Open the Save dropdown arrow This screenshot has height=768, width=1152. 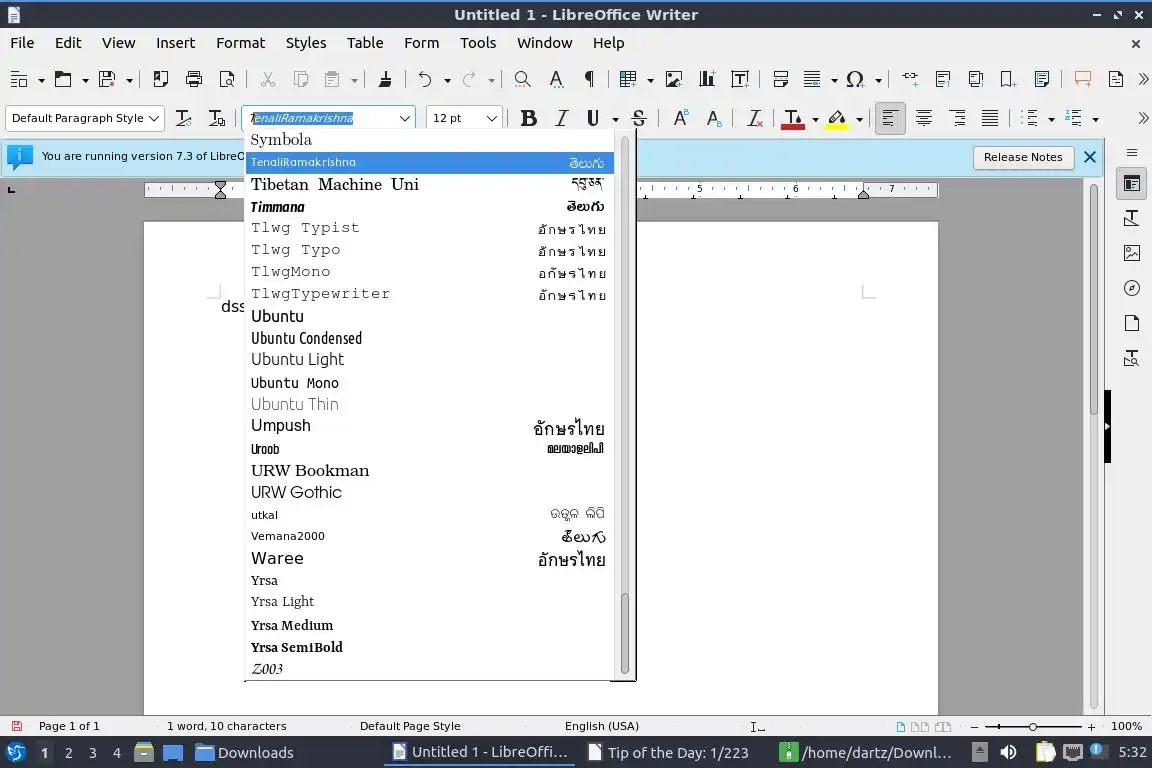129,80
